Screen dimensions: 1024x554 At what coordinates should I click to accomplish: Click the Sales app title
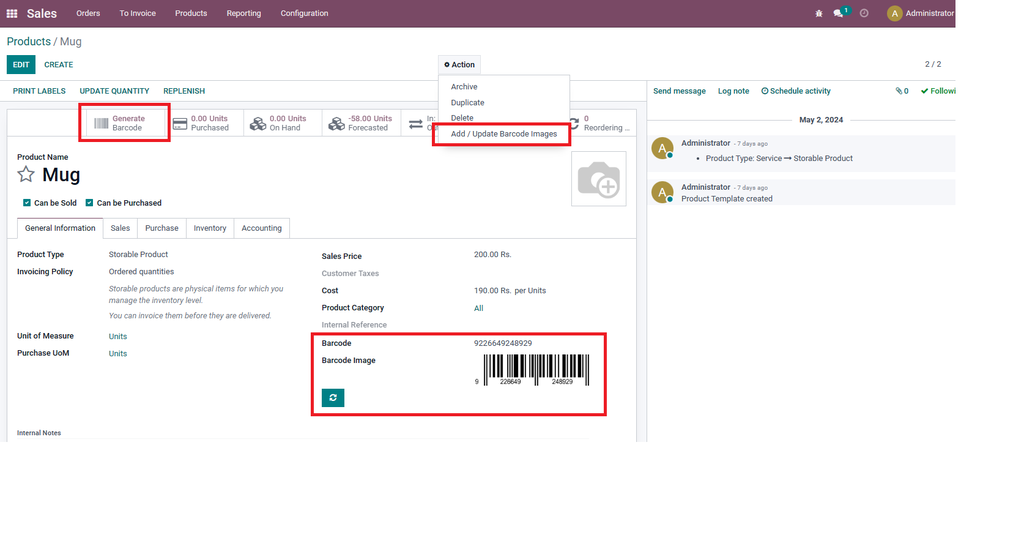tap(42, 13)
